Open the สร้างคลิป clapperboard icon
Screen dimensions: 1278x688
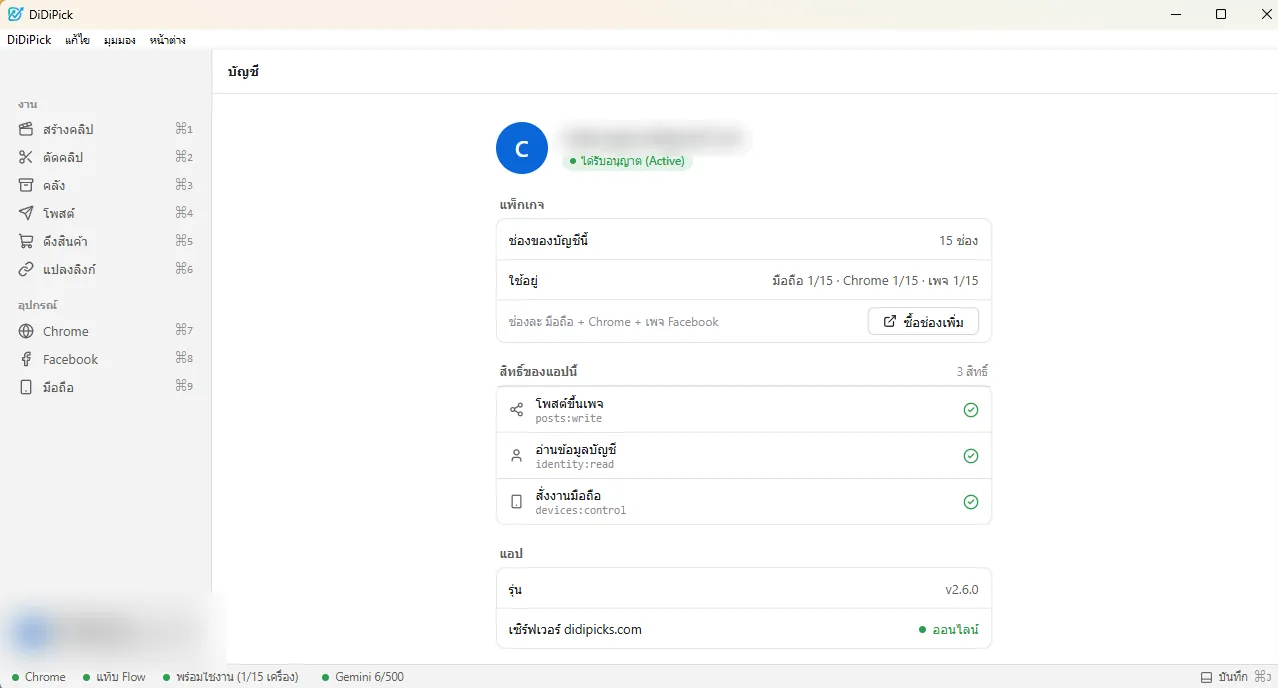26,129
